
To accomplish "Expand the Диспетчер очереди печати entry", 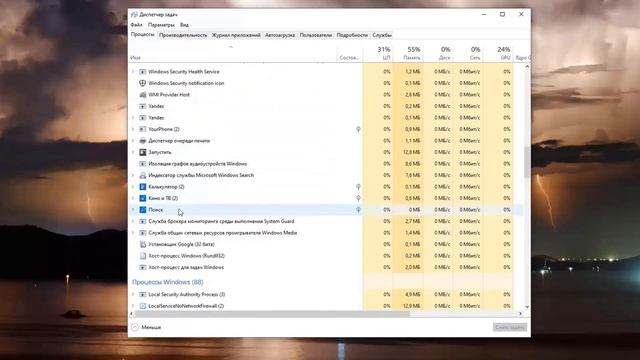I will (x=133, y=140).
